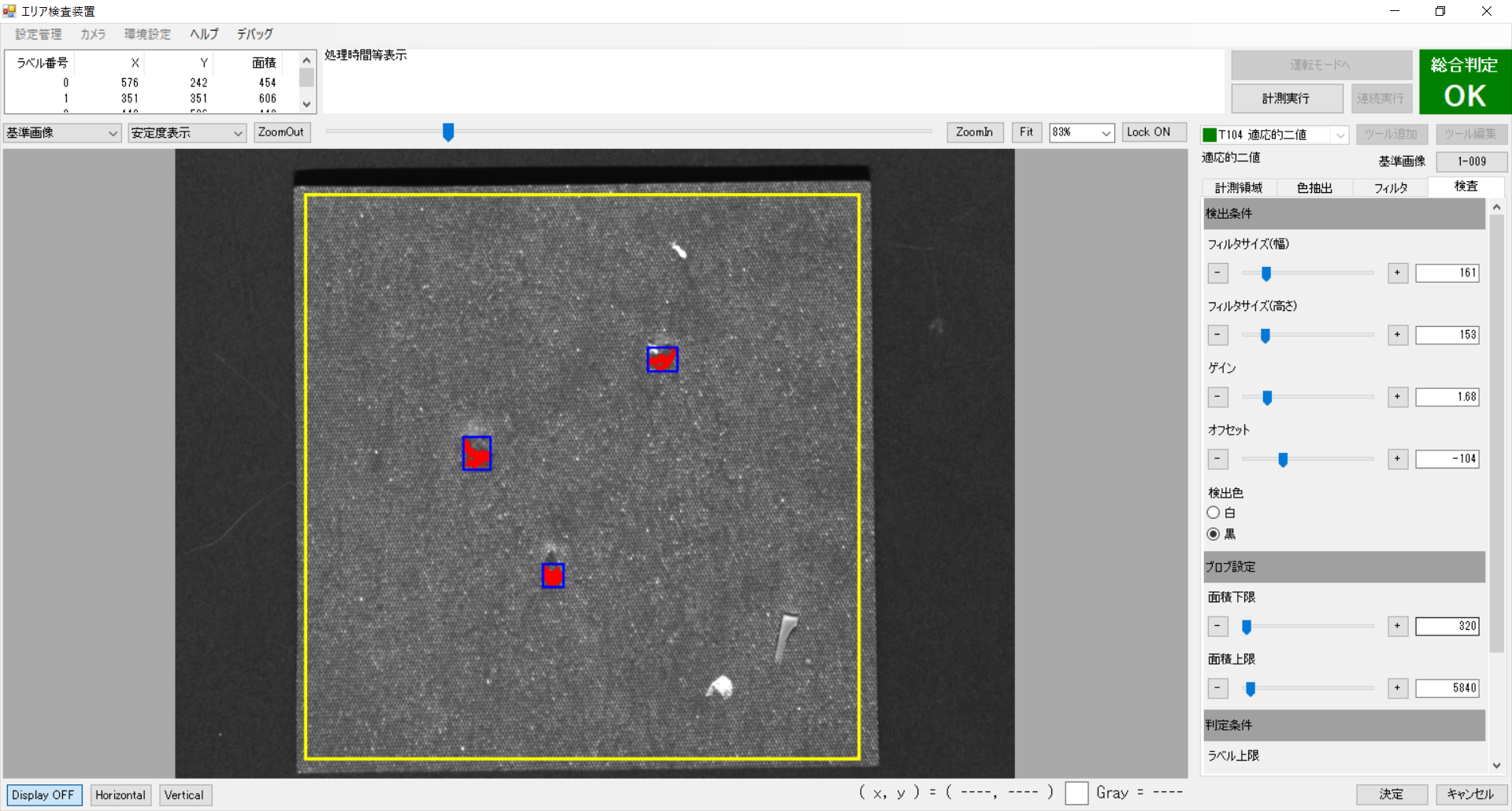Switch to the フィルタ tab
The width and height of the screenshot is (1512, 811).
coord(1391,187)
